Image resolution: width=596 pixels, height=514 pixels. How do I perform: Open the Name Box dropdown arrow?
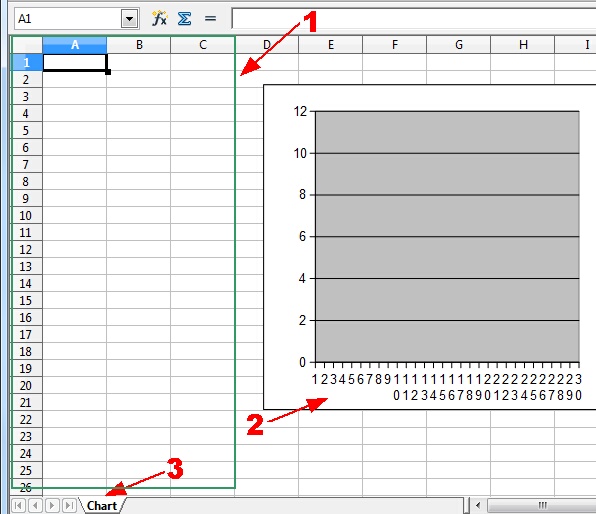click(130, 19)
